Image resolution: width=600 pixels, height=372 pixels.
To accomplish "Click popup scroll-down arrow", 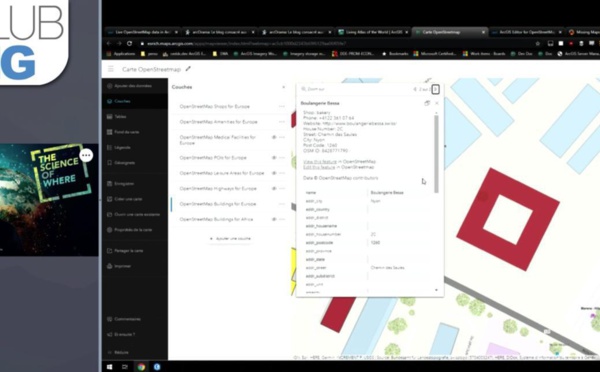I will tap(436, 290).
